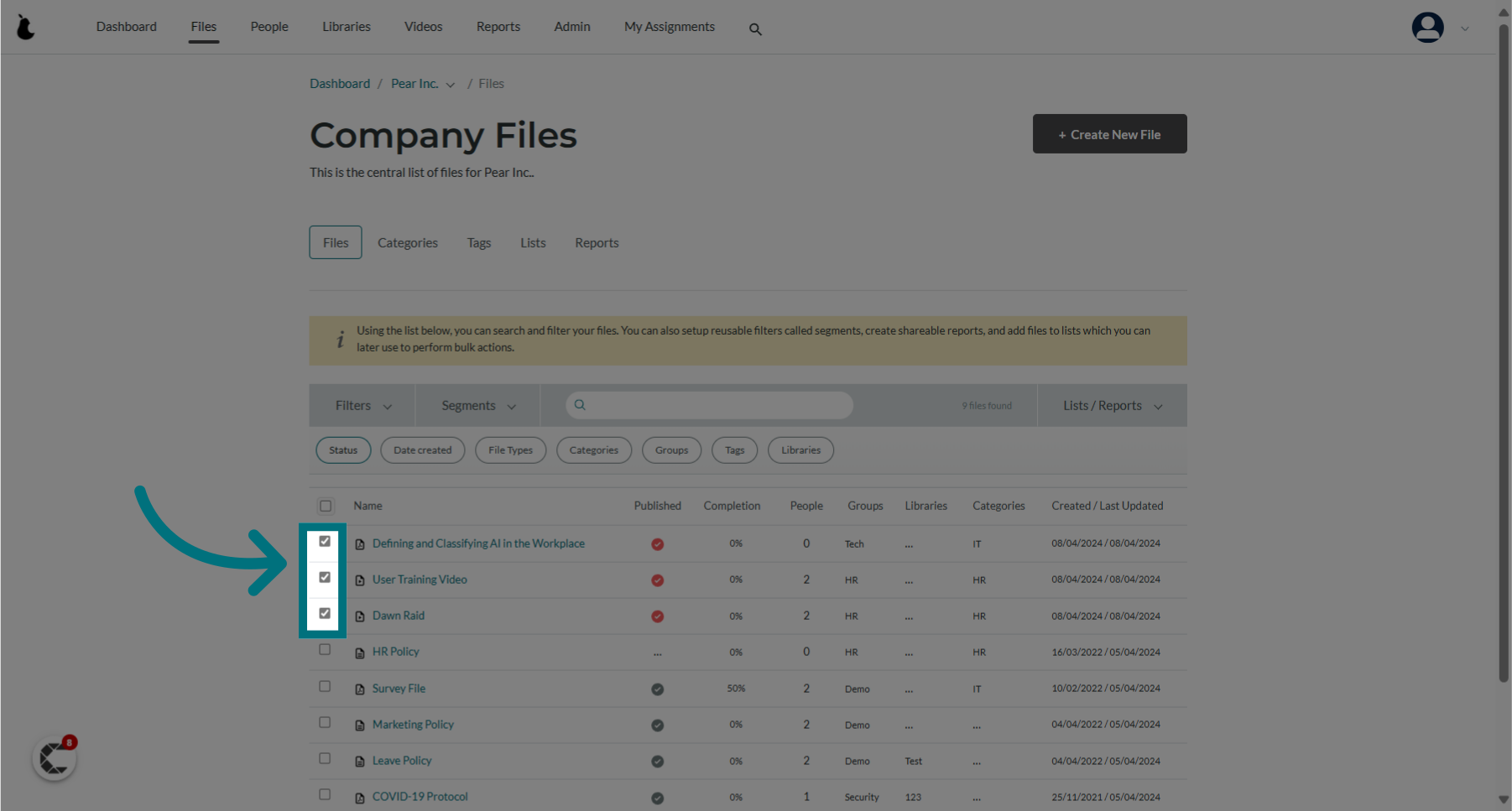Click the file icon beside Dawn Raid
1512x811 pixels.
[x=360, y=616]
